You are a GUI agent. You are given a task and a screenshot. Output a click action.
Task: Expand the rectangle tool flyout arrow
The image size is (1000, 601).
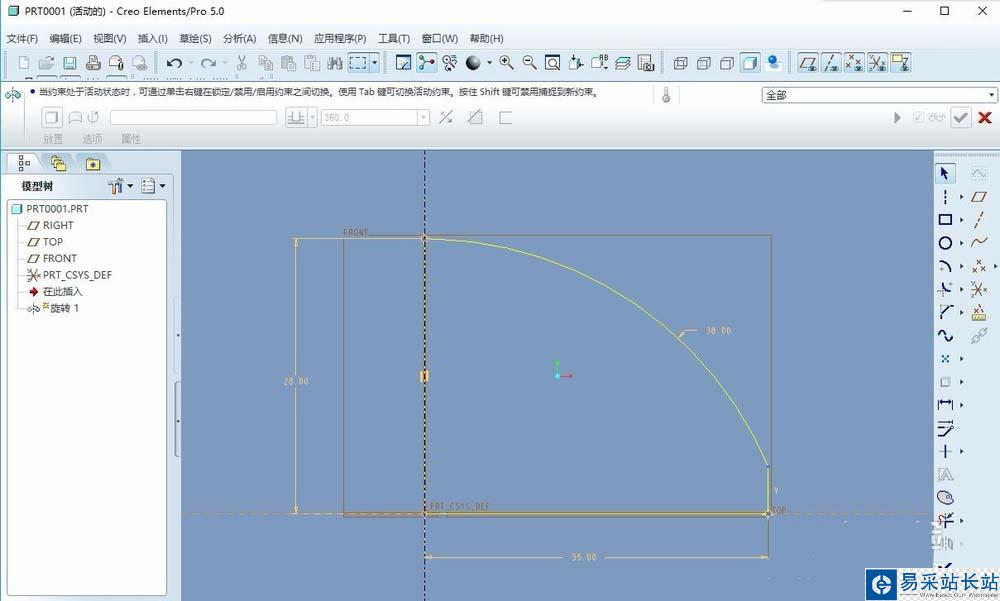pyautogui.click(x=962, y=219)
